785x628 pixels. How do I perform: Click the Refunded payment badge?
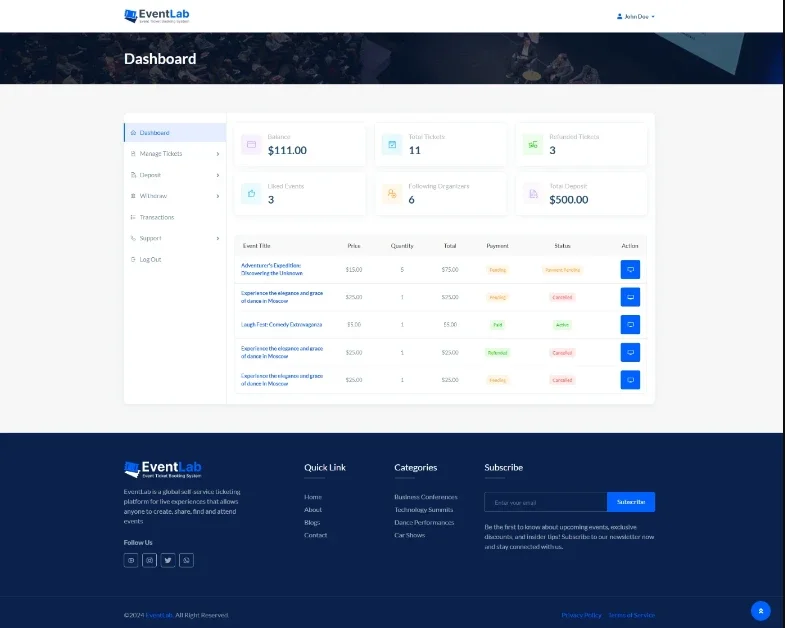498,353
